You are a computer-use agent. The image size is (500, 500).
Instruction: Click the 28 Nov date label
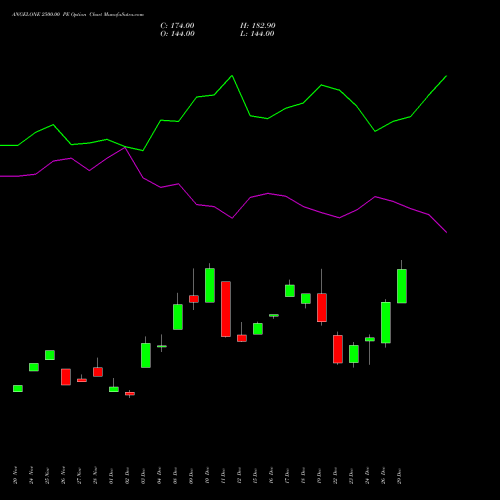coord(95,475)
